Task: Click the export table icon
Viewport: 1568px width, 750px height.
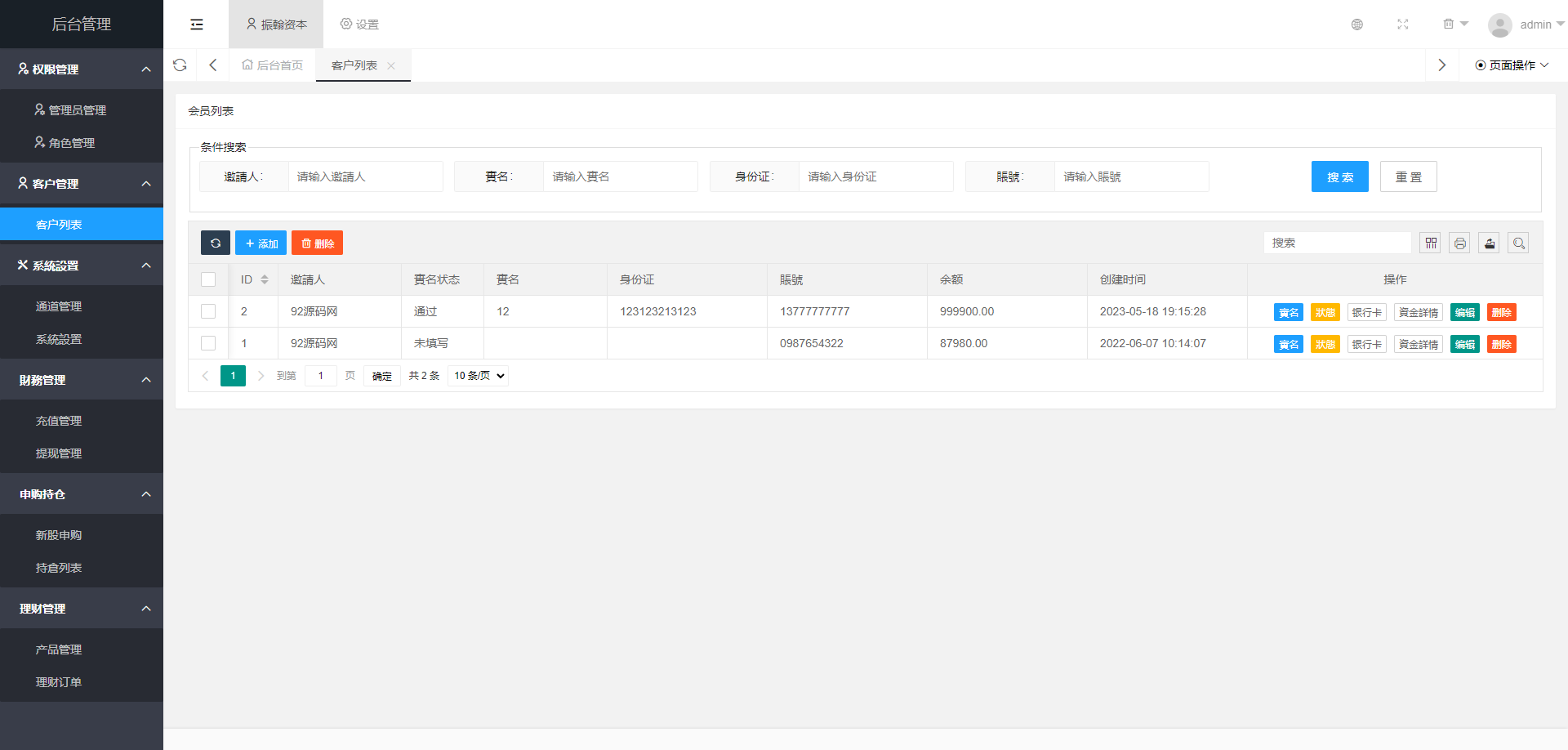Action: (1489, 243)
